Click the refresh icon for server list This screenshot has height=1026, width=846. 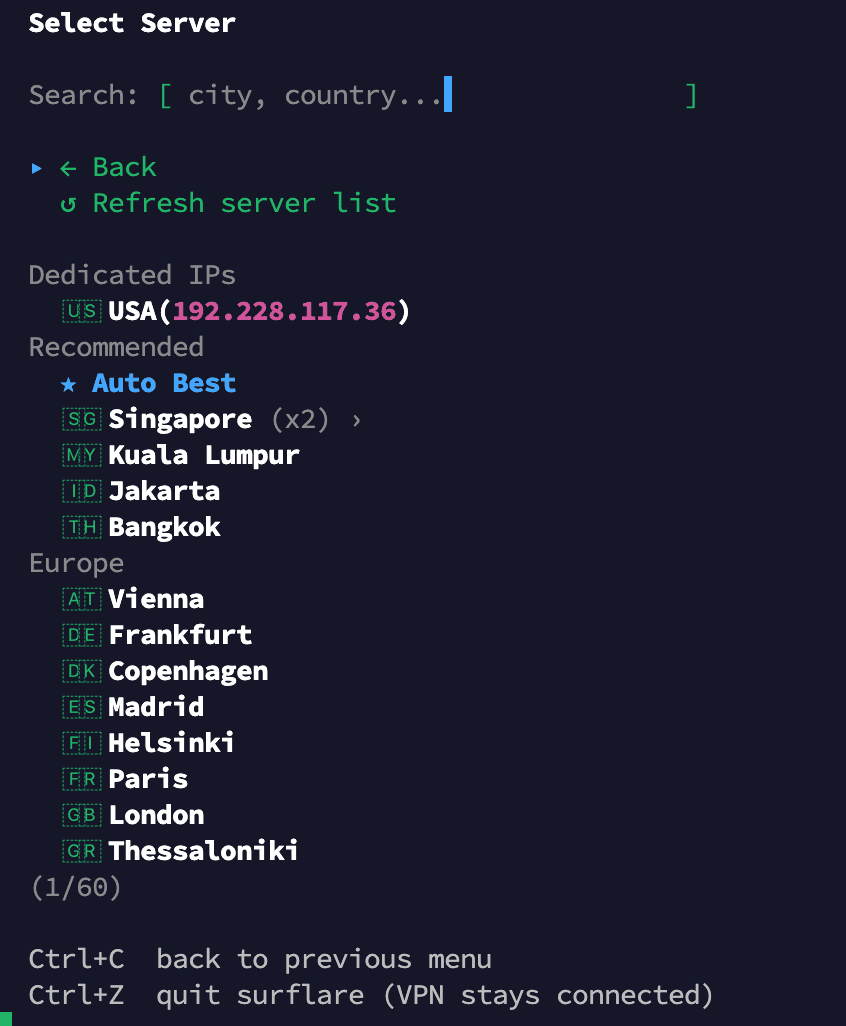68,204
